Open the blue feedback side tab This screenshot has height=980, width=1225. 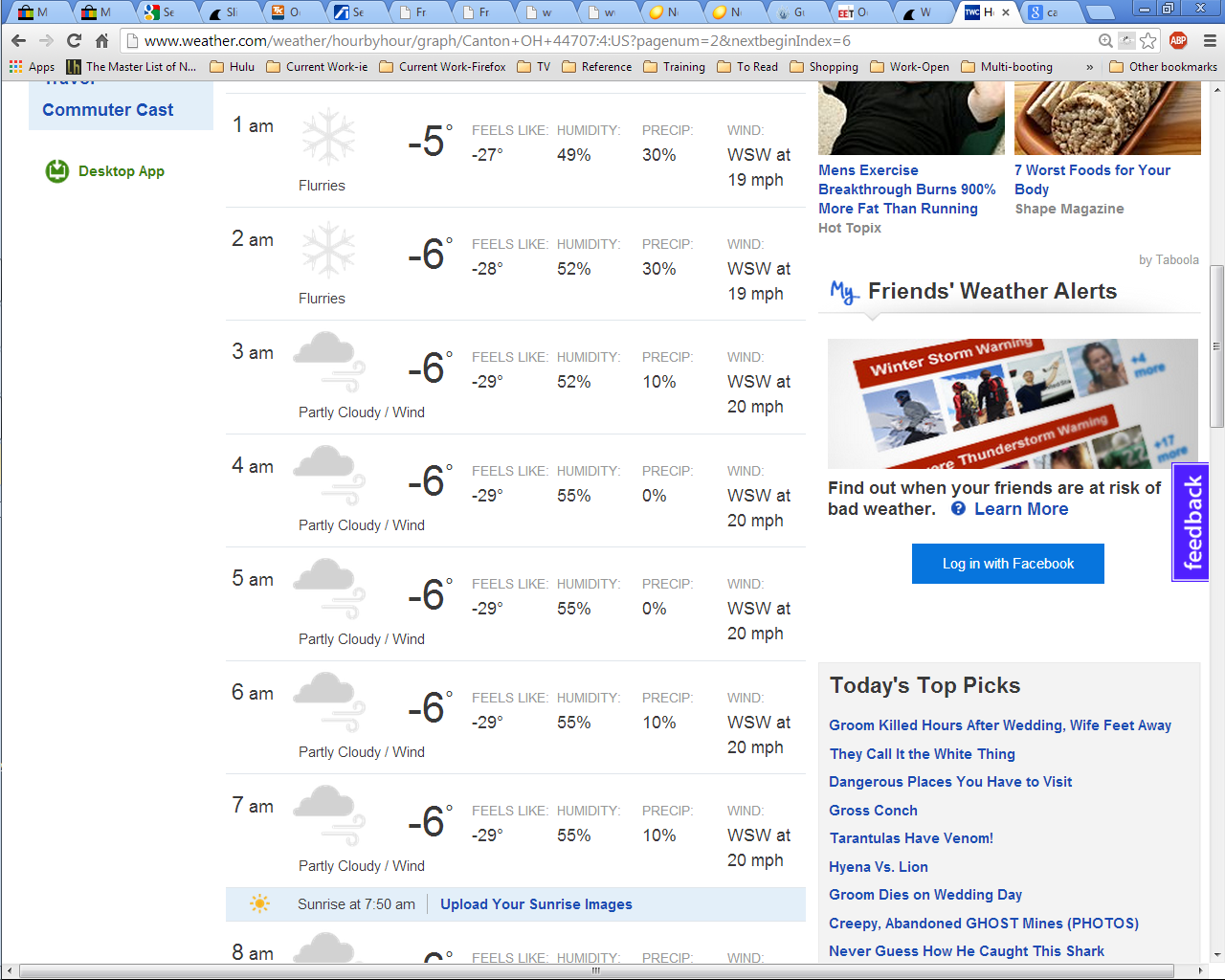[1192, 523]
